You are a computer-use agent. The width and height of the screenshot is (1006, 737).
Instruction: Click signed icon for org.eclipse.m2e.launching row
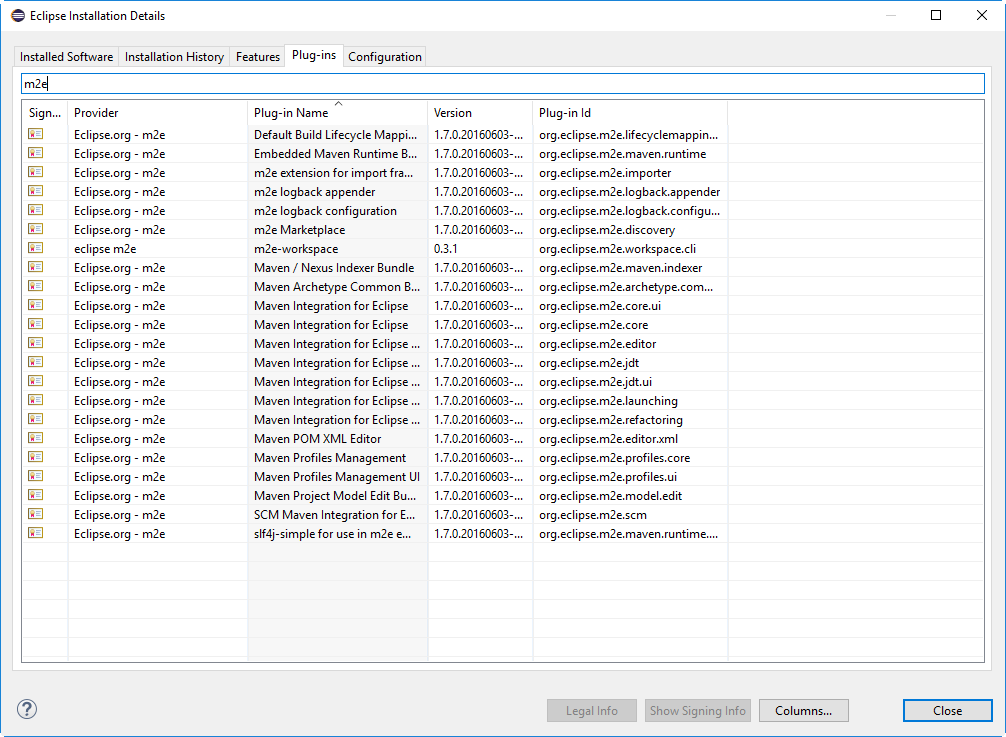(36, 400)
